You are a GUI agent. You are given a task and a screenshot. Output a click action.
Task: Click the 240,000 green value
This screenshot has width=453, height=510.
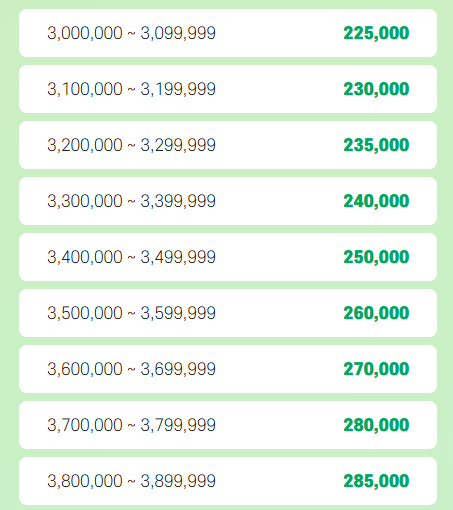376,201
